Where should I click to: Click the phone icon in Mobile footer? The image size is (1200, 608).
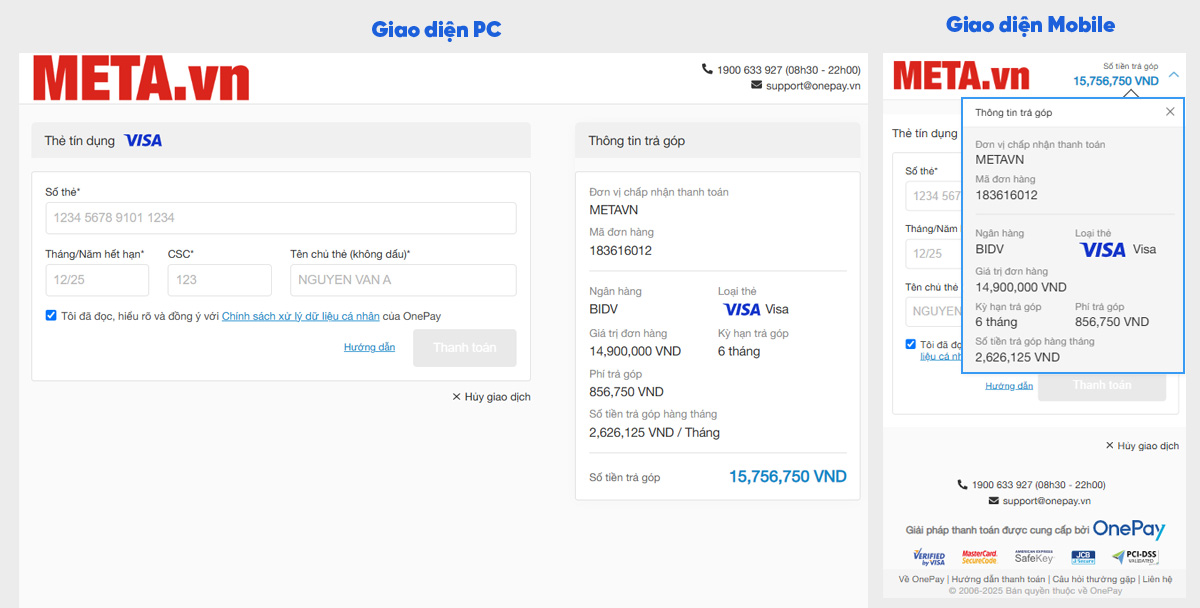pos(963,485)
